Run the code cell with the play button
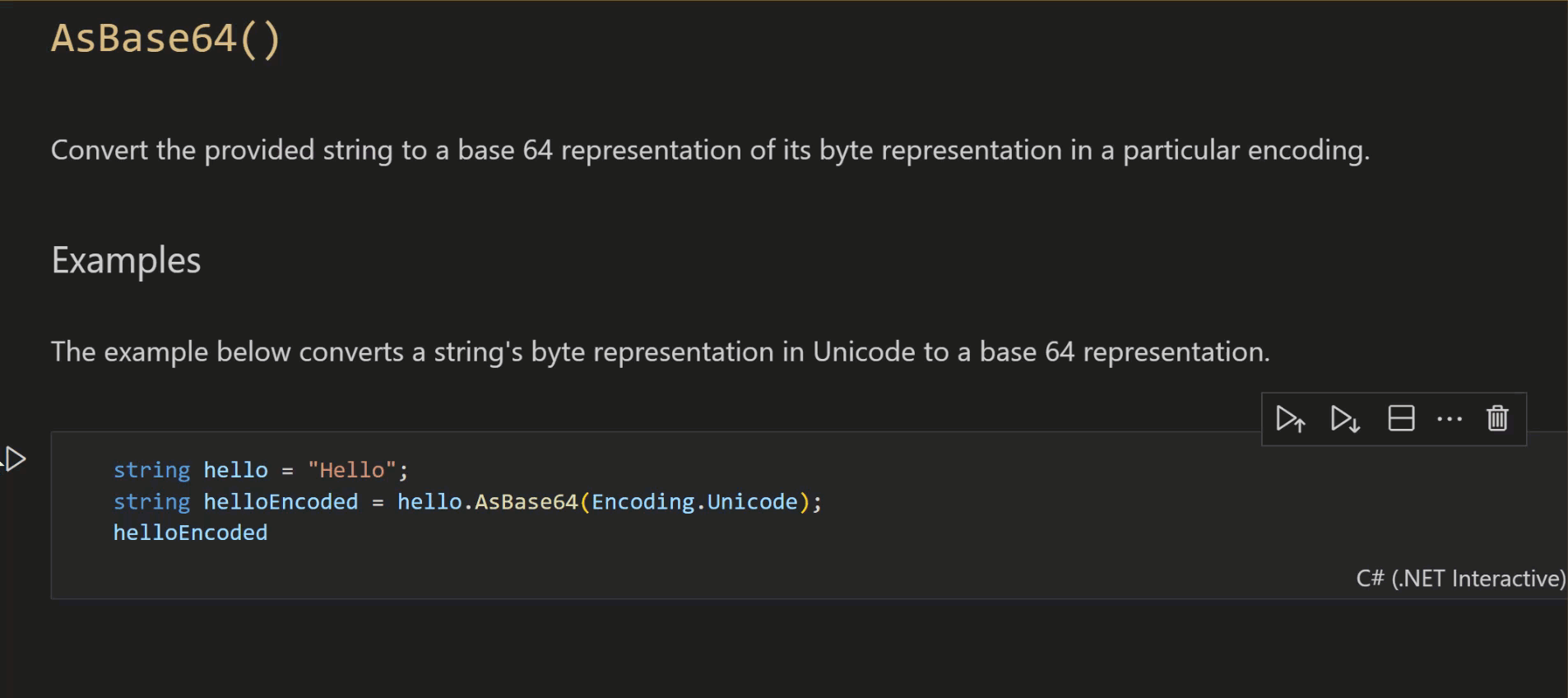 click(x=15, y=458)
